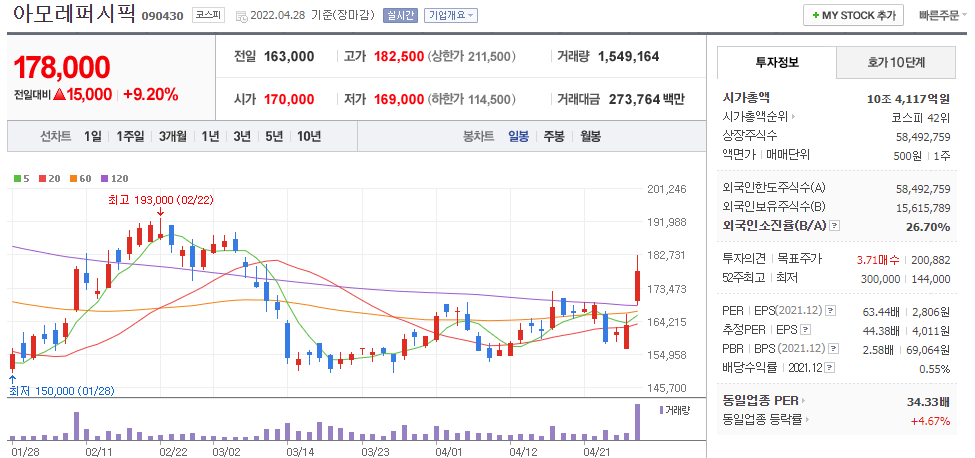Click the 투자의견 value 3.71매수
Image resolution: width=975 pixels, height=458 pixels.
click(x=878, y=260)
